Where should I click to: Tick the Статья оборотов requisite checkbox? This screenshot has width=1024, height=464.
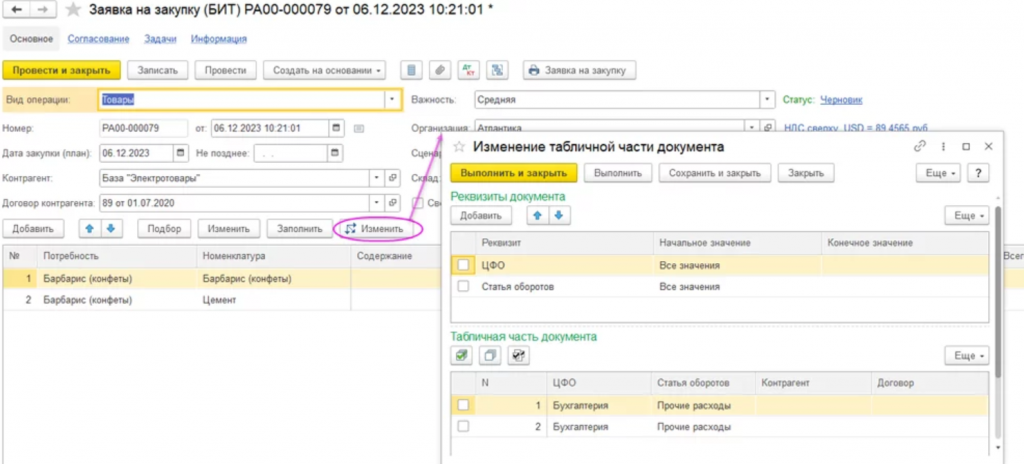tap(462, 286)
